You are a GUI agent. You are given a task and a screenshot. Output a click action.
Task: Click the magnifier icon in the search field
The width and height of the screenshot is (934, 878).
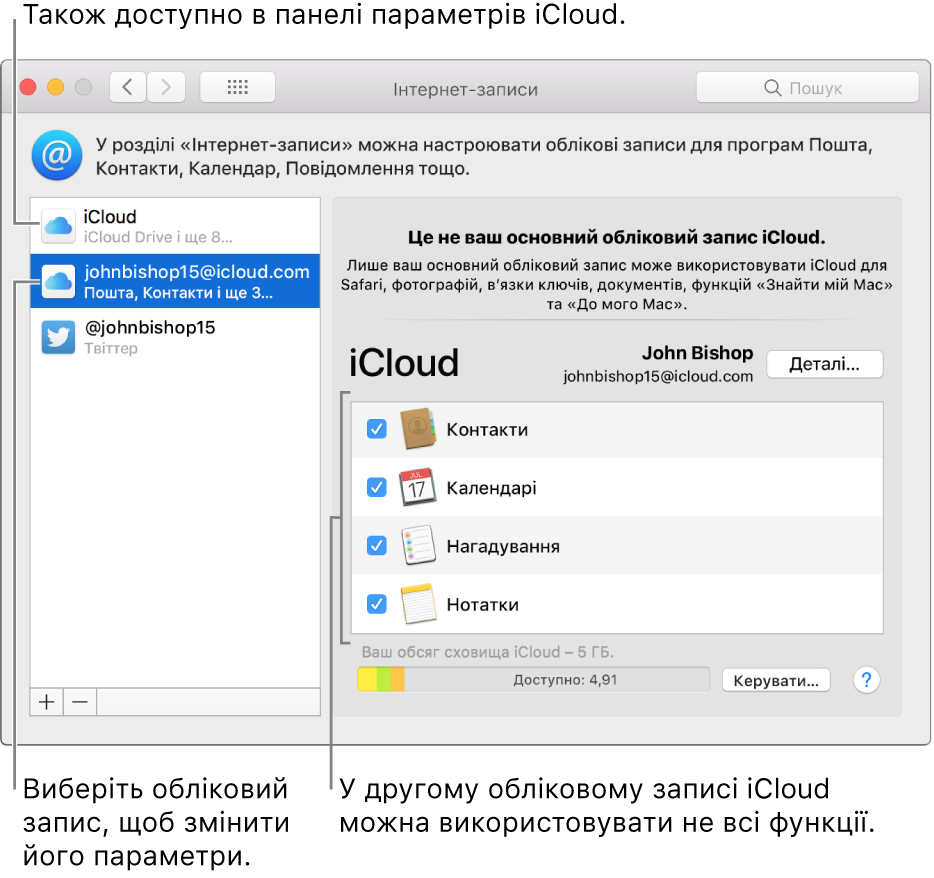[772, 88]
